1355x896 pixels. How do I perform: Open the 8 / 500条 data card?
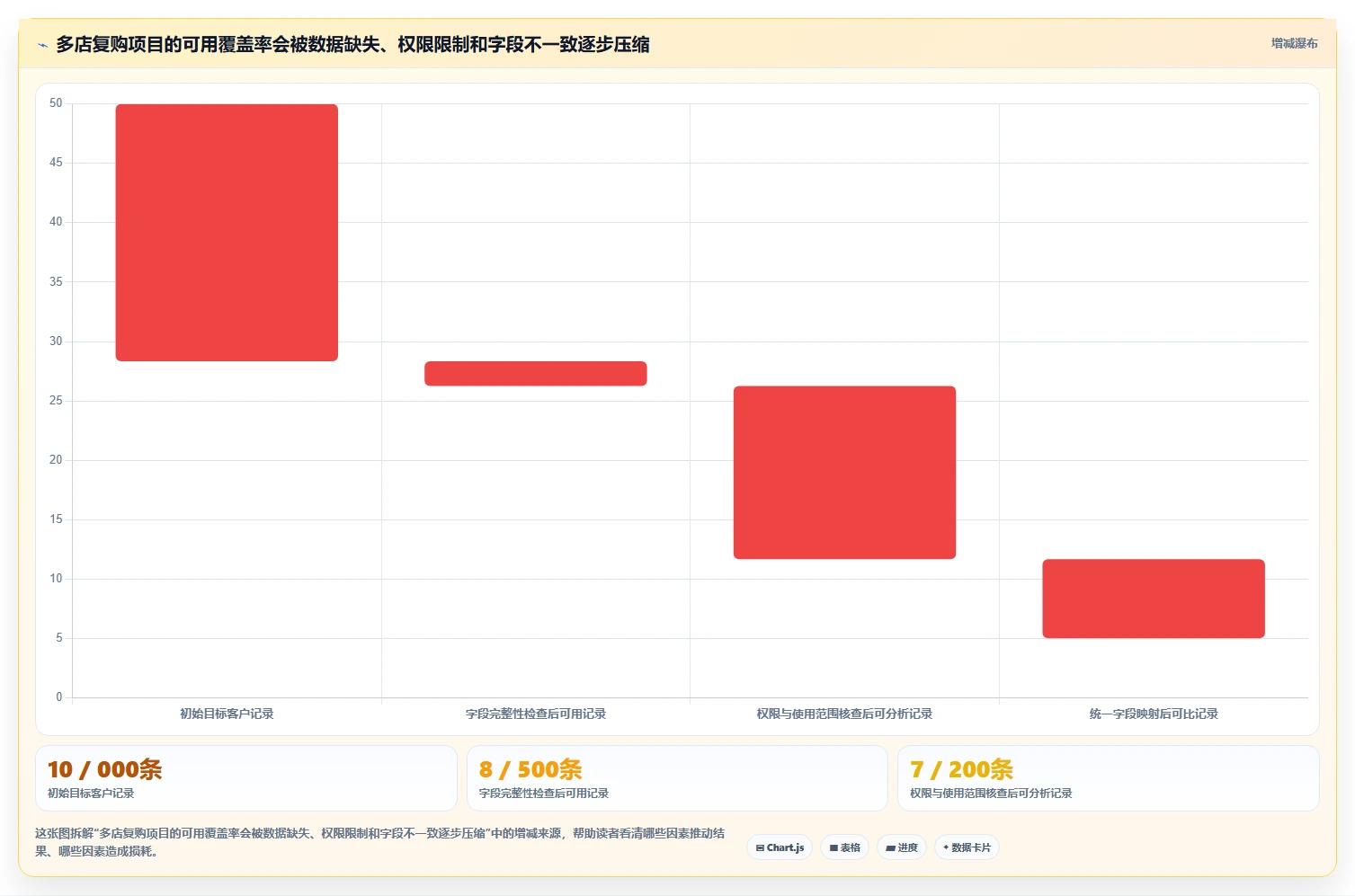(677, 778)
